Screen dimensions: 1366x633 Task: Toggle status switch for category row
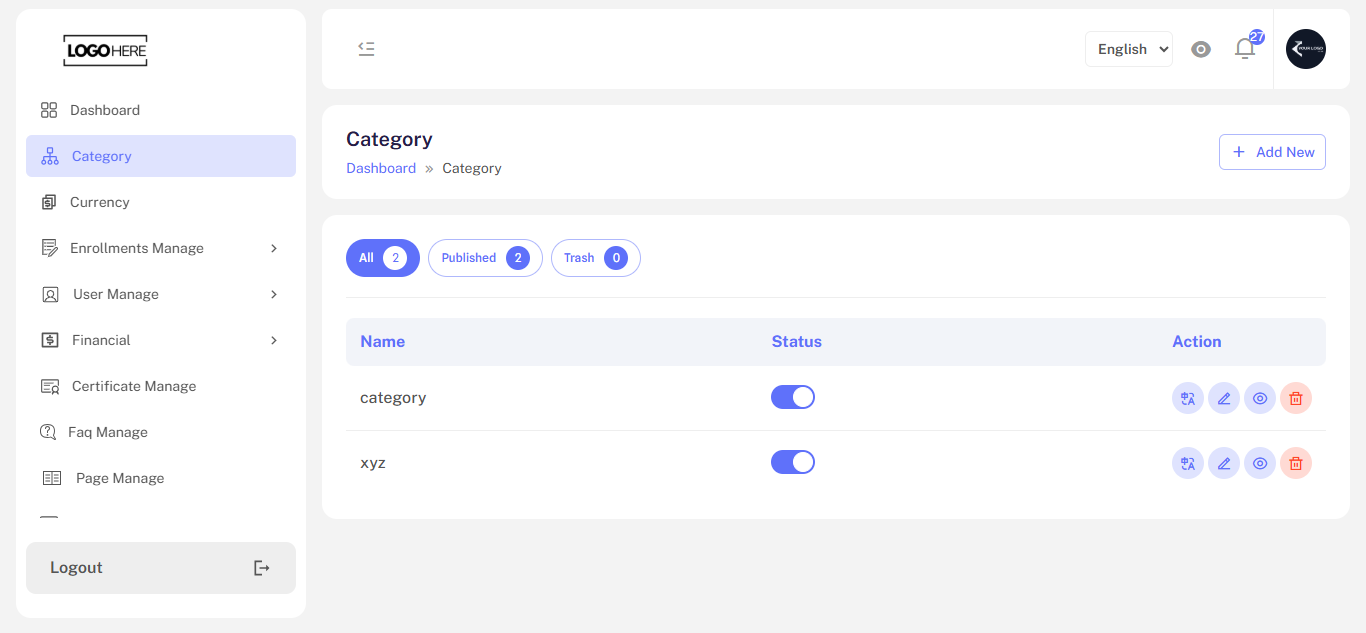[x=793, y=397]
